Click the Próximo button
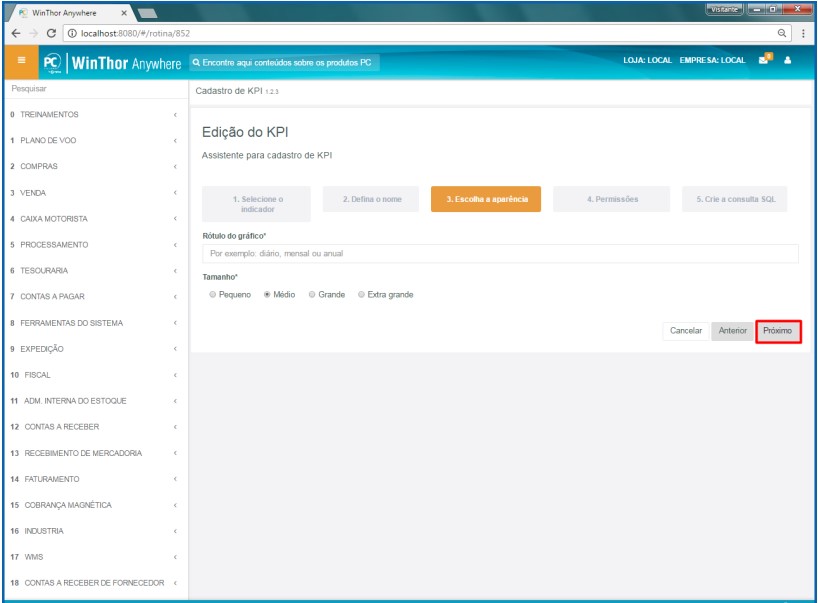The width and height of the screenshot is (818, 603). (777, 331)
